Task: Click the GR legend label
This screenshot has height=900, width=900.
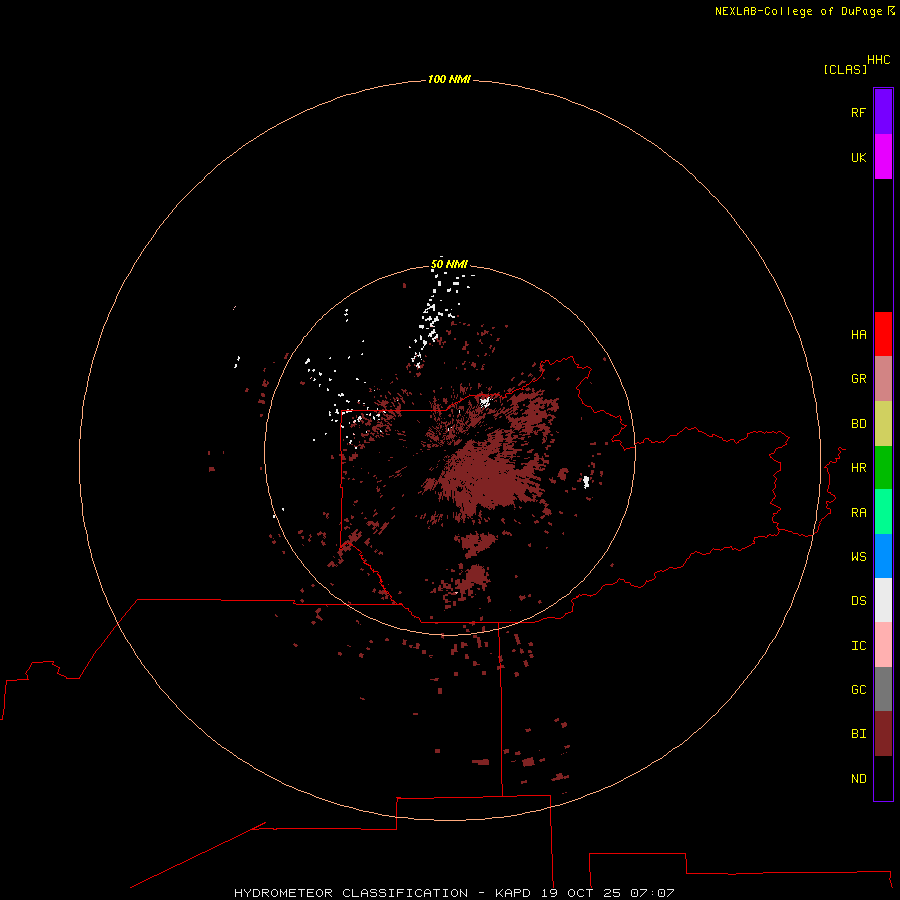Action: click(858, 379)
